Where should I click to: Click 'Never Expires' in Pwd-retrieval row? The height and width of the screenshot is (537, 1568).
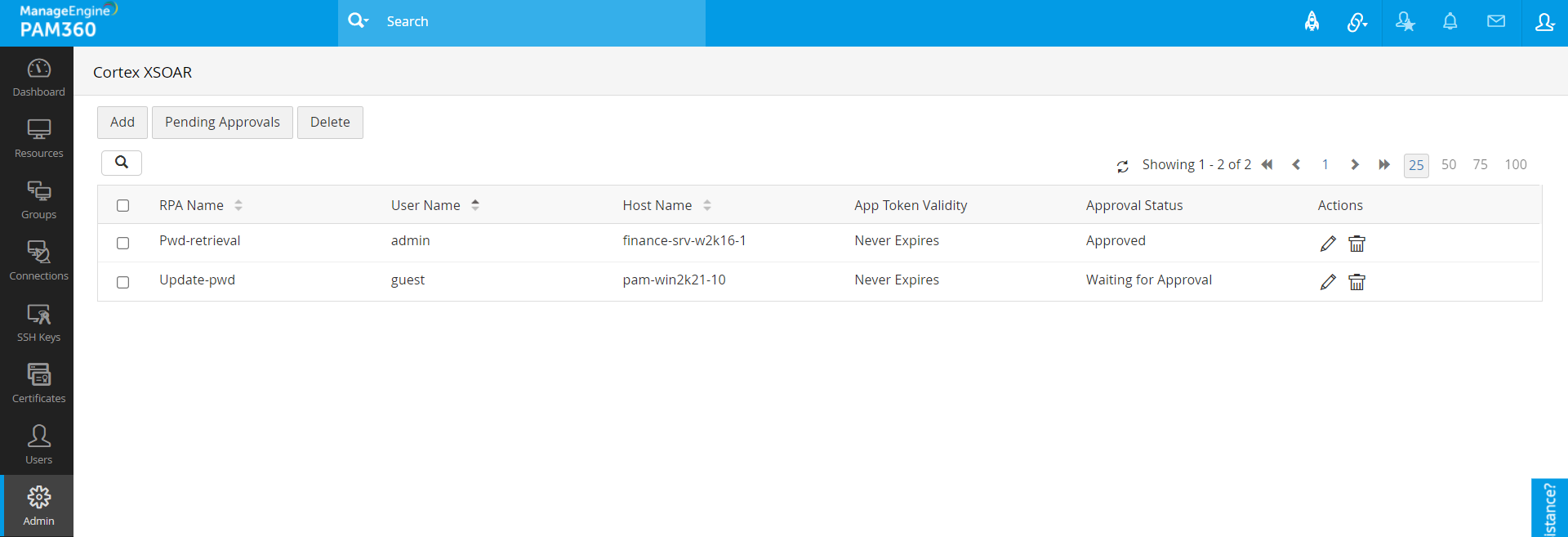(x=897, y=240)
